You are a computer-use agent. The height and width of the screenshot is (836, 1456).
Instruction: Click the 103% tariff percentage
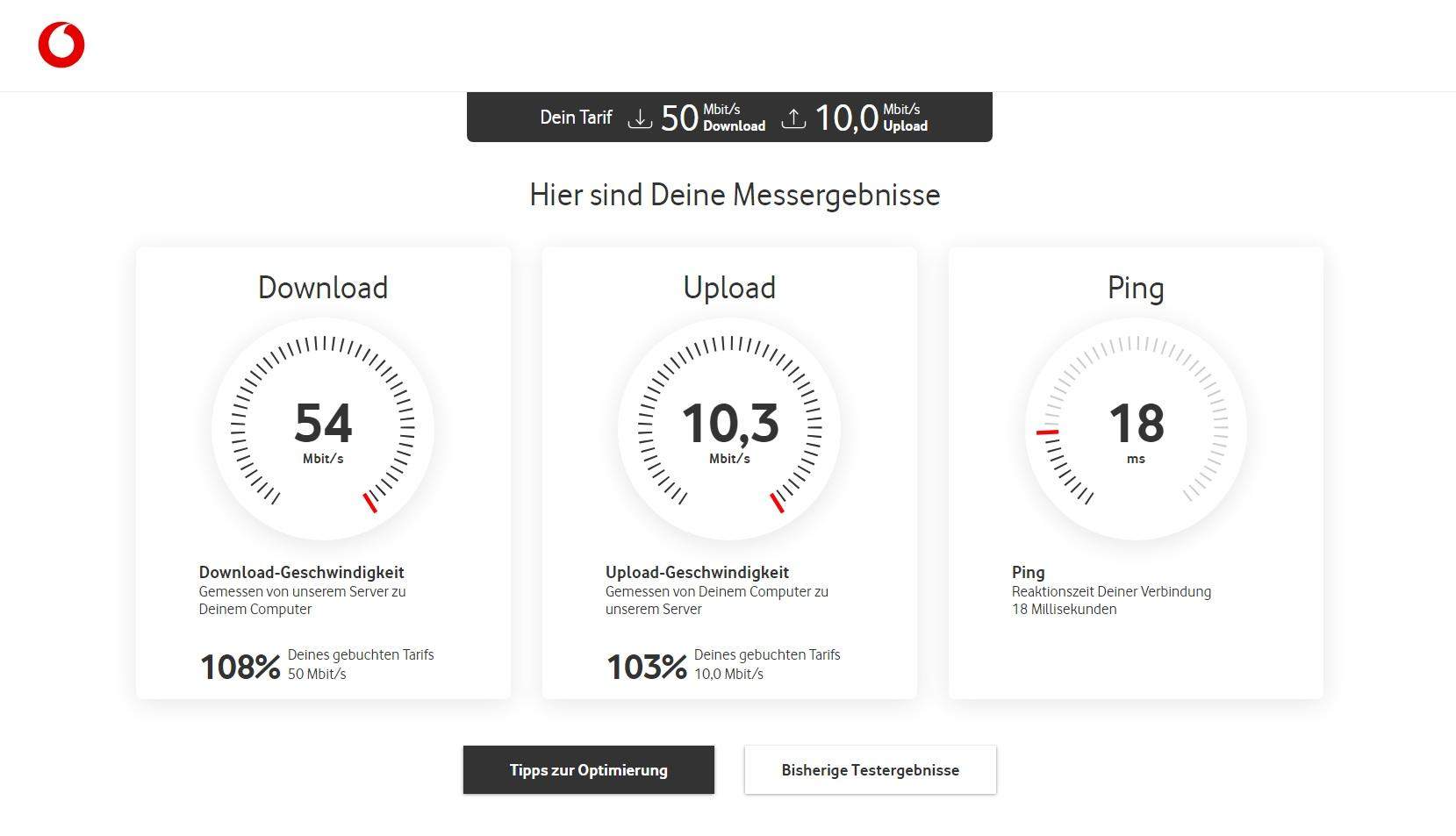point(646,667)
